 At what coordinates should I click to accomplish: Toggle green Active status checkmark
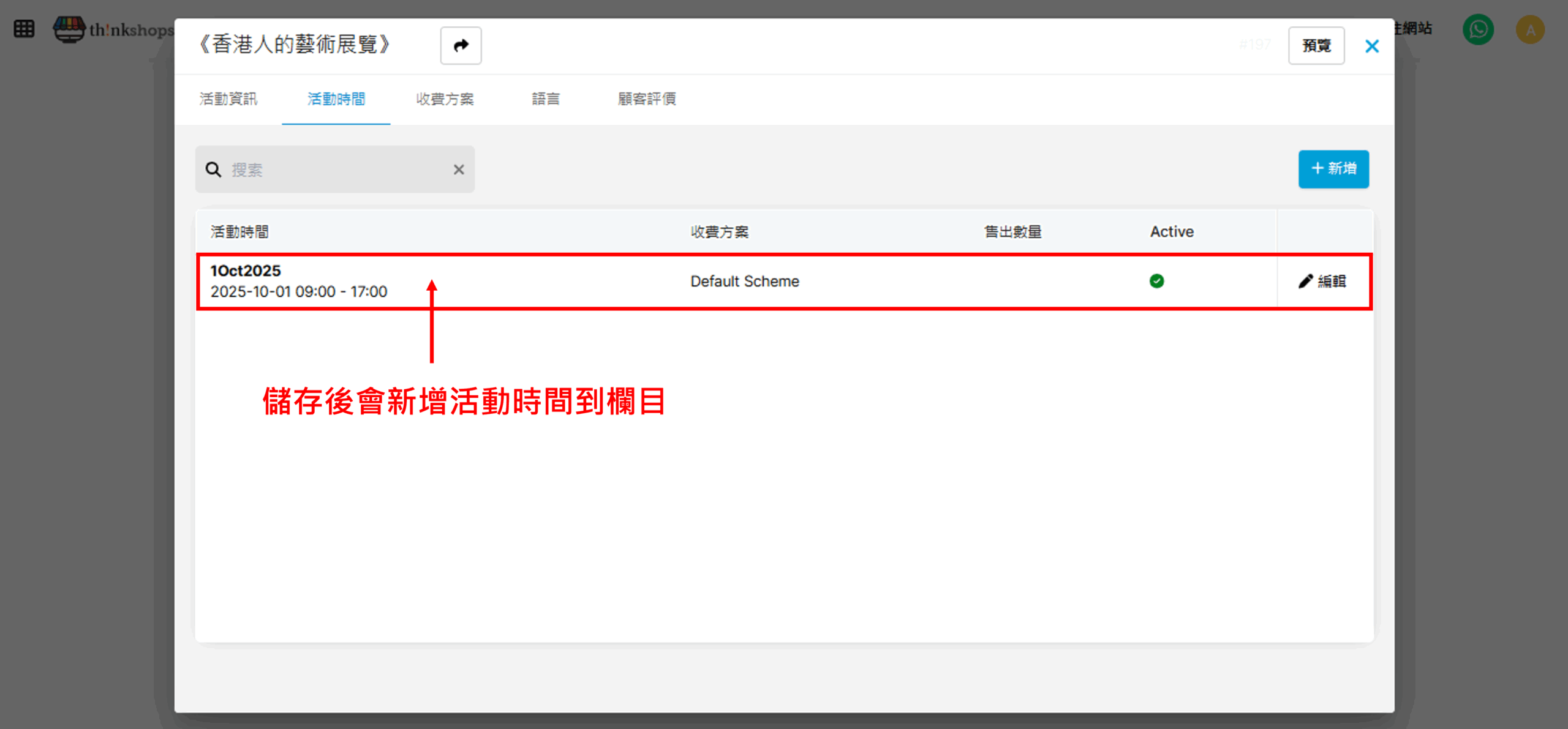tap(1156, 281)
